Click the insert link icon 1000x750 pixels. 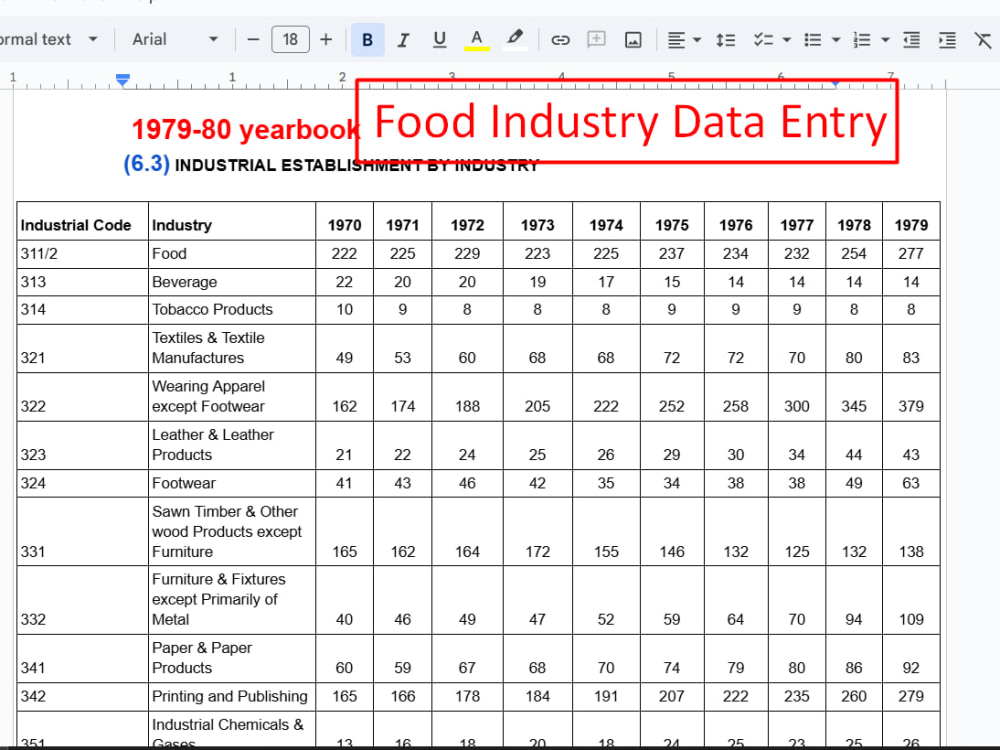coord(560,40)
